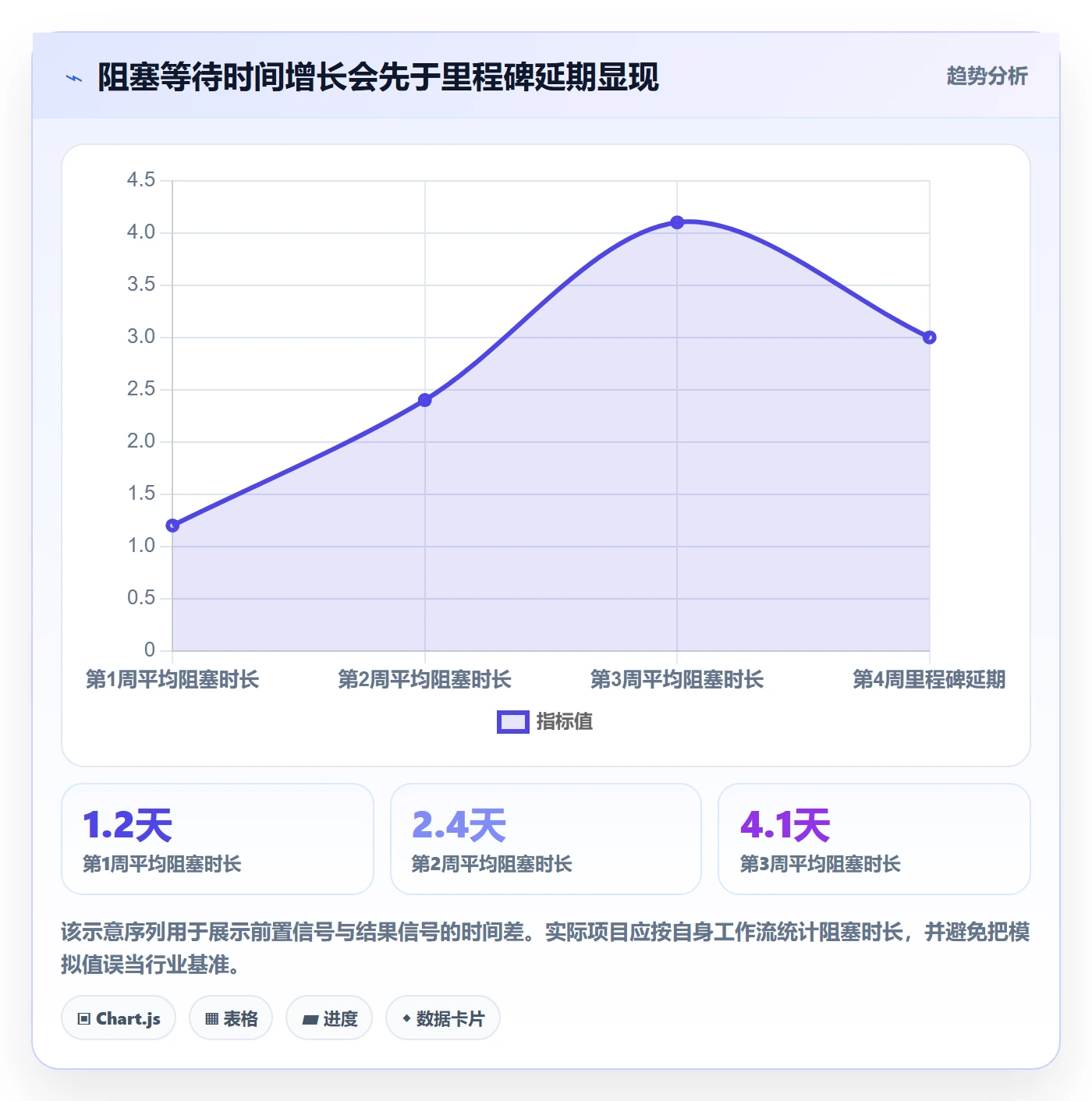The height and width of the screenshot is (1101, 1092).
Task: Select the 第2周 data point at 2.4
Action: [x=425, y=400]
